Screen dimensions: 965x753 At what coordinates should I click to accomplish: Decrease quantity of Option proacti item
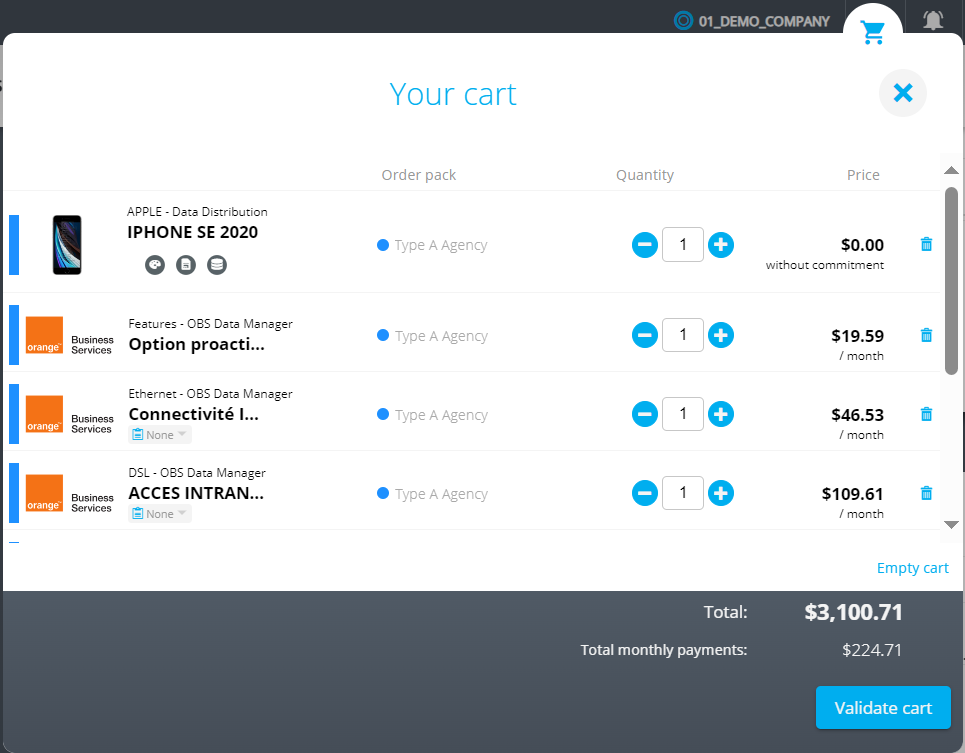coord(645,335)
